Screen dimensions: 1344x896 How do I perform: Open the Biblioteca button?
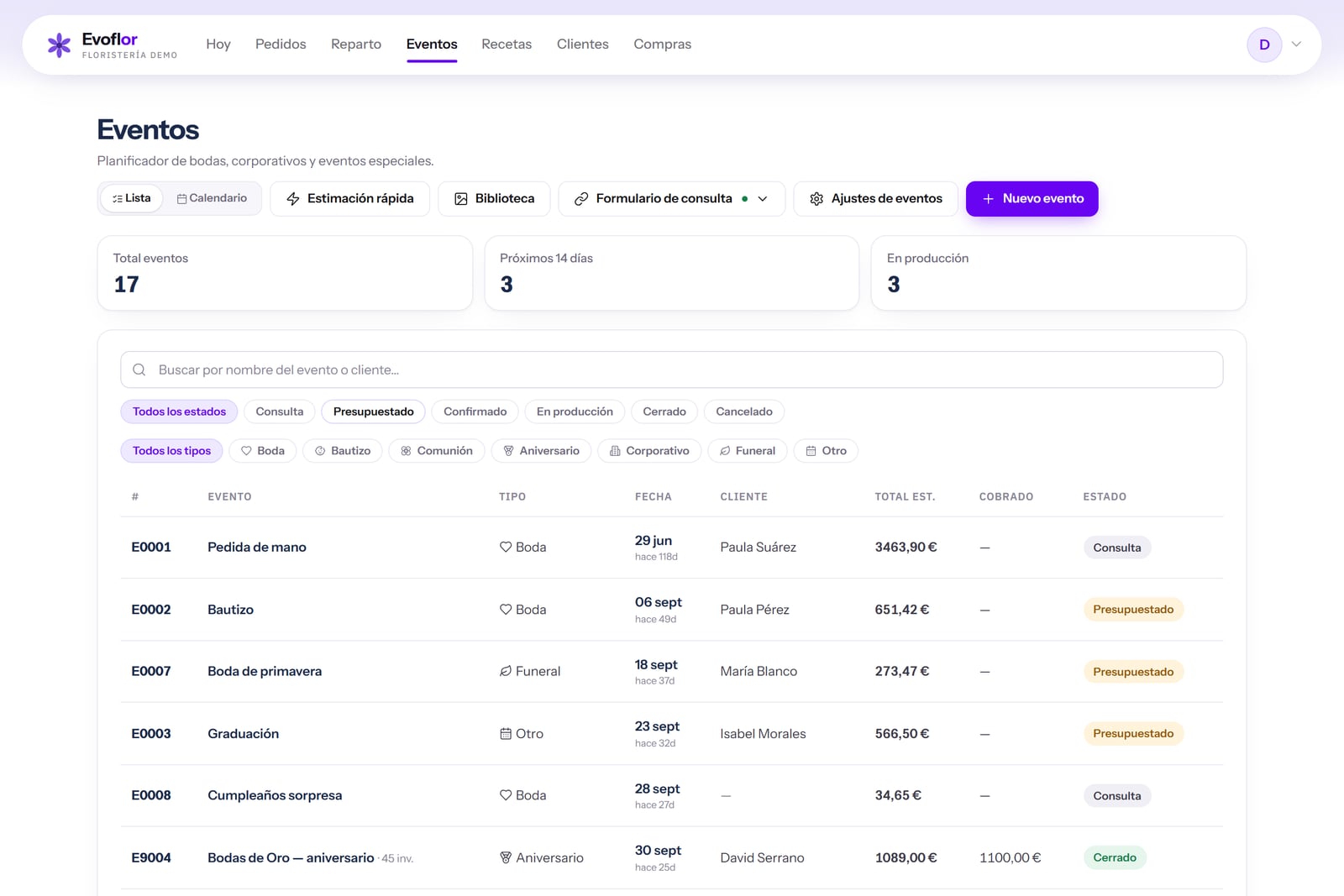(x=494, y=199)
